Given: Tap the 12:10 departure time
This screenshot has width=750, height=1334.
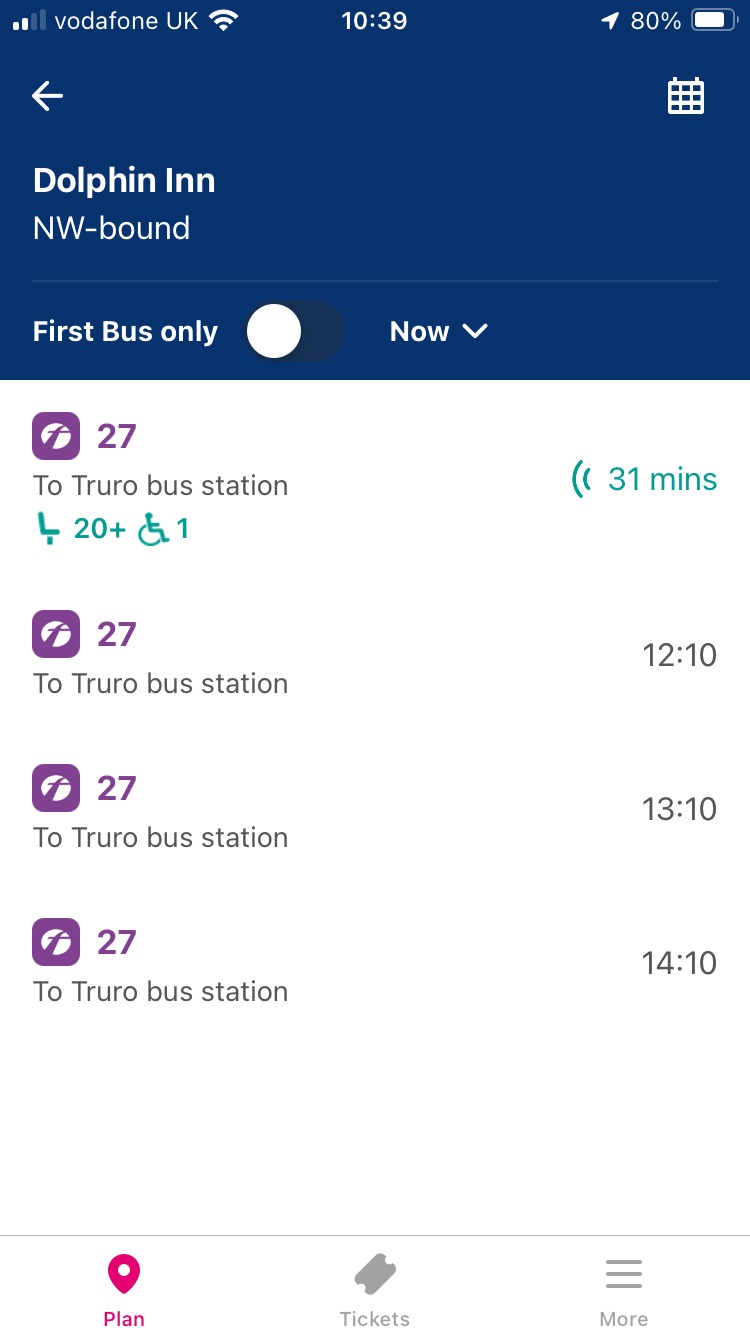Looking at the screenshot, I should (679, 656).
